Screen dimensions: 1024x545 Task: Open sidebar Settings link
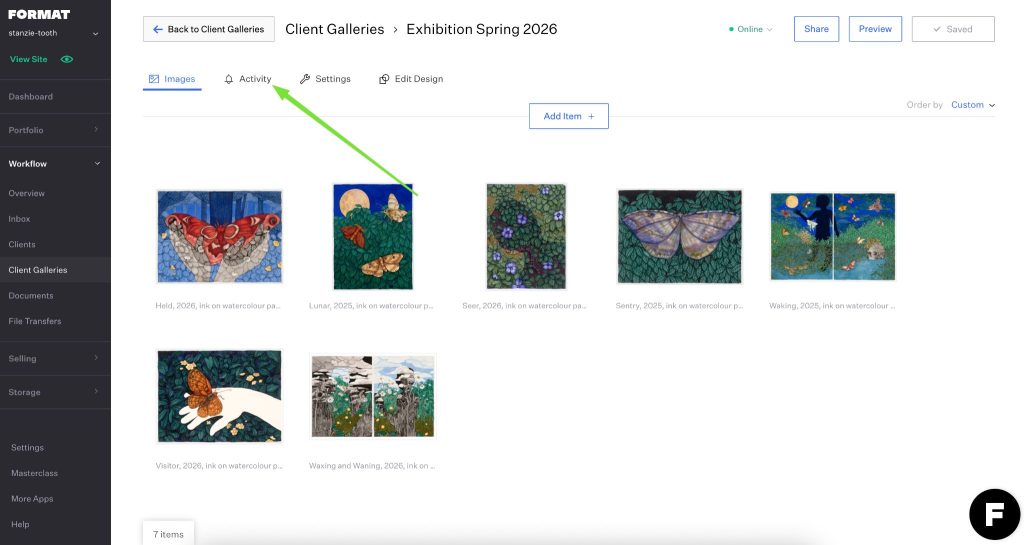point(27,448)
